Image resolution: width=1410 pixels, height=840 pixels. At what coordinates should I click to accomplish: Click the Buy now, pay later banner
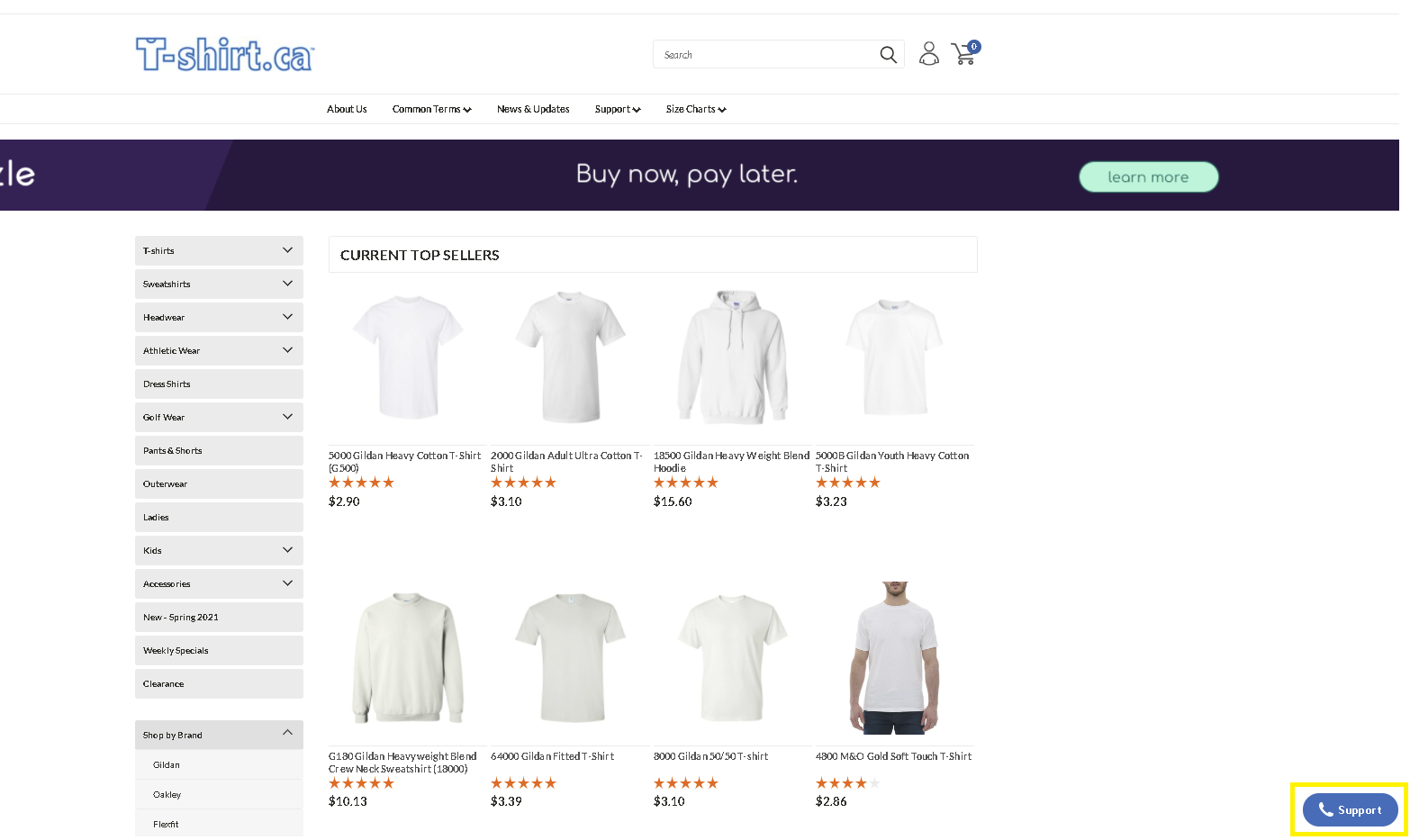point(687,174)
